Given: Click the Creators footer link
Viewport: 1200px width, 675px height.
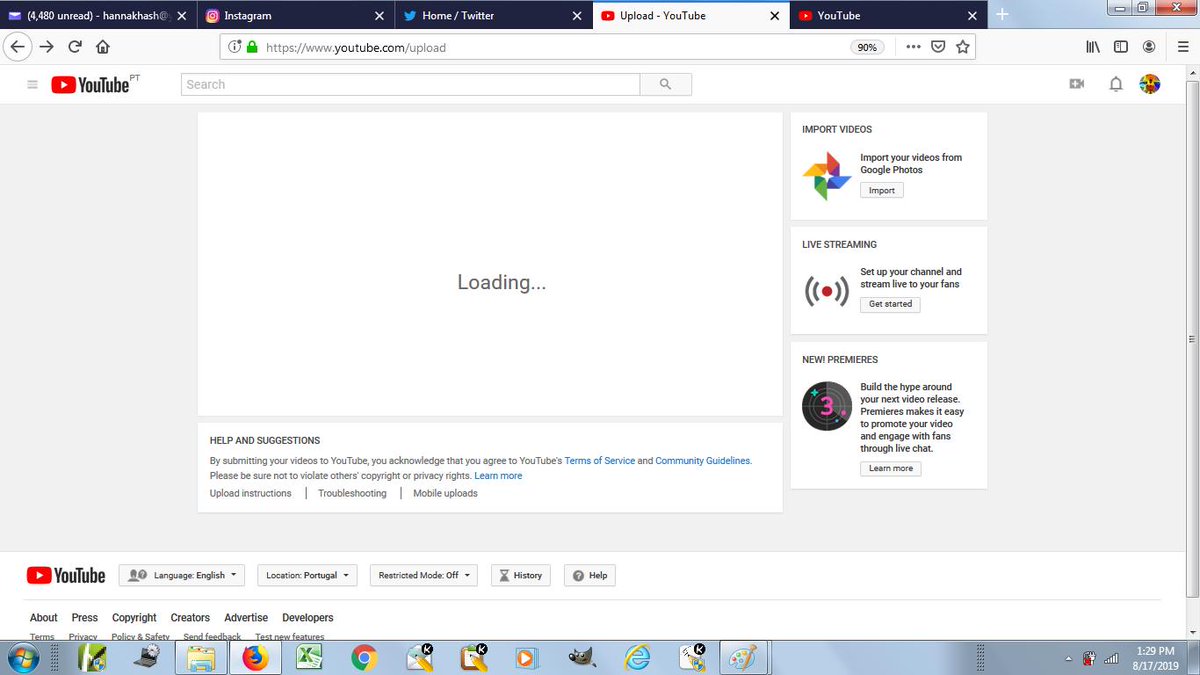Looking at the screenshot, I should 190,618.
